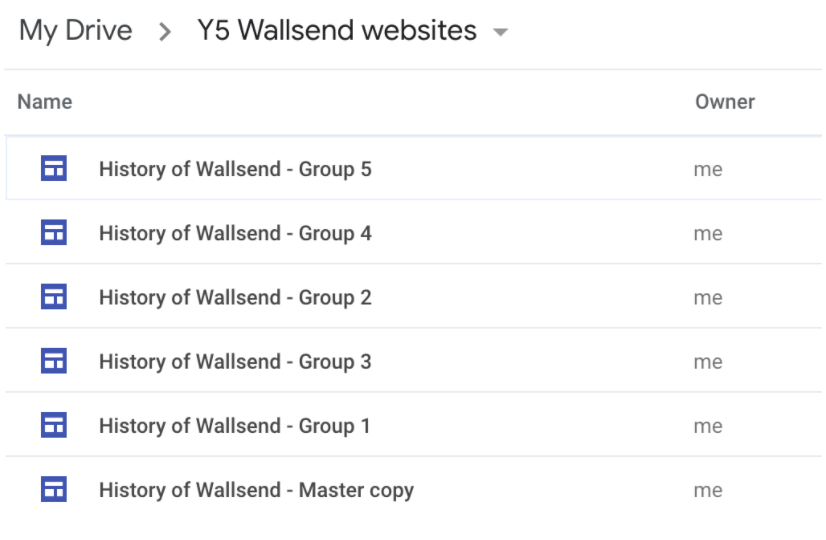
Task: Click the Sites icon for Master copy
Action: coord(54,489)
